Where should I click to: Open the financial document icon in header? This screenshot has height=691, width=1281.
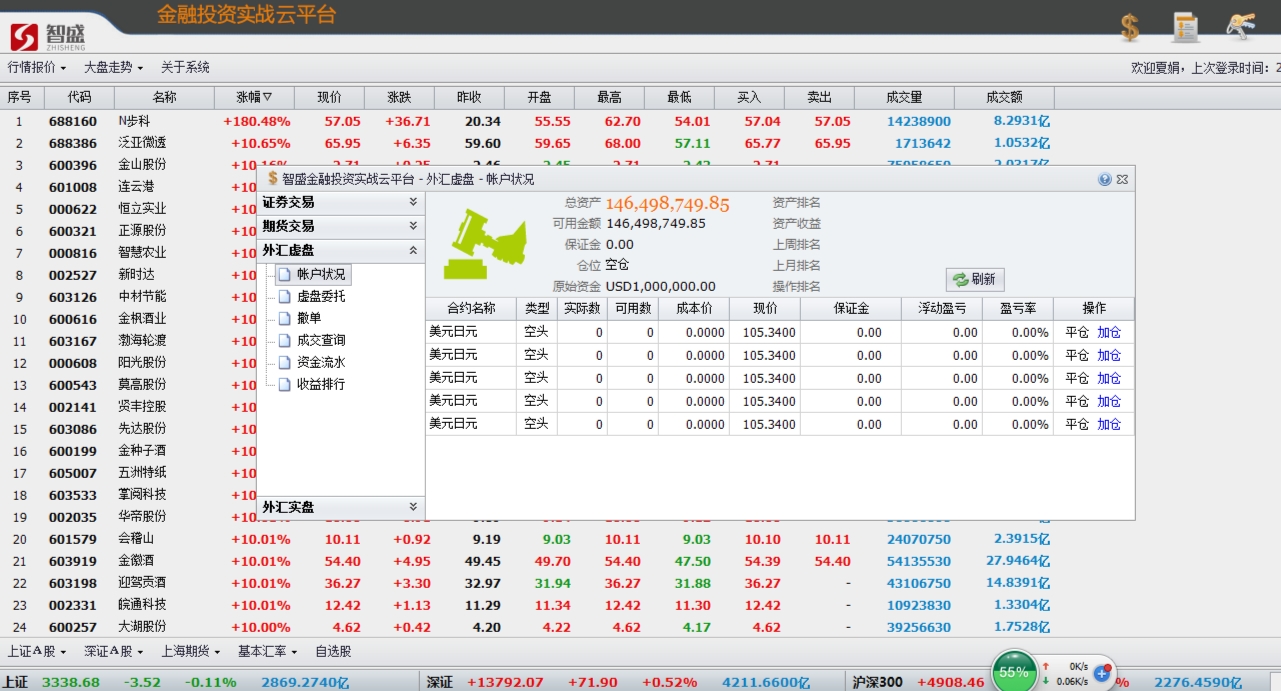1185,27
